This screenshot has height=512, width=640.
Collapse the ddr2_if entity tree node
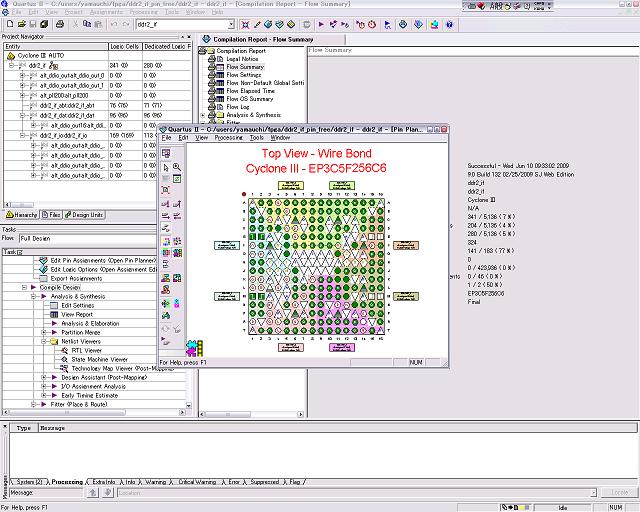12,65
